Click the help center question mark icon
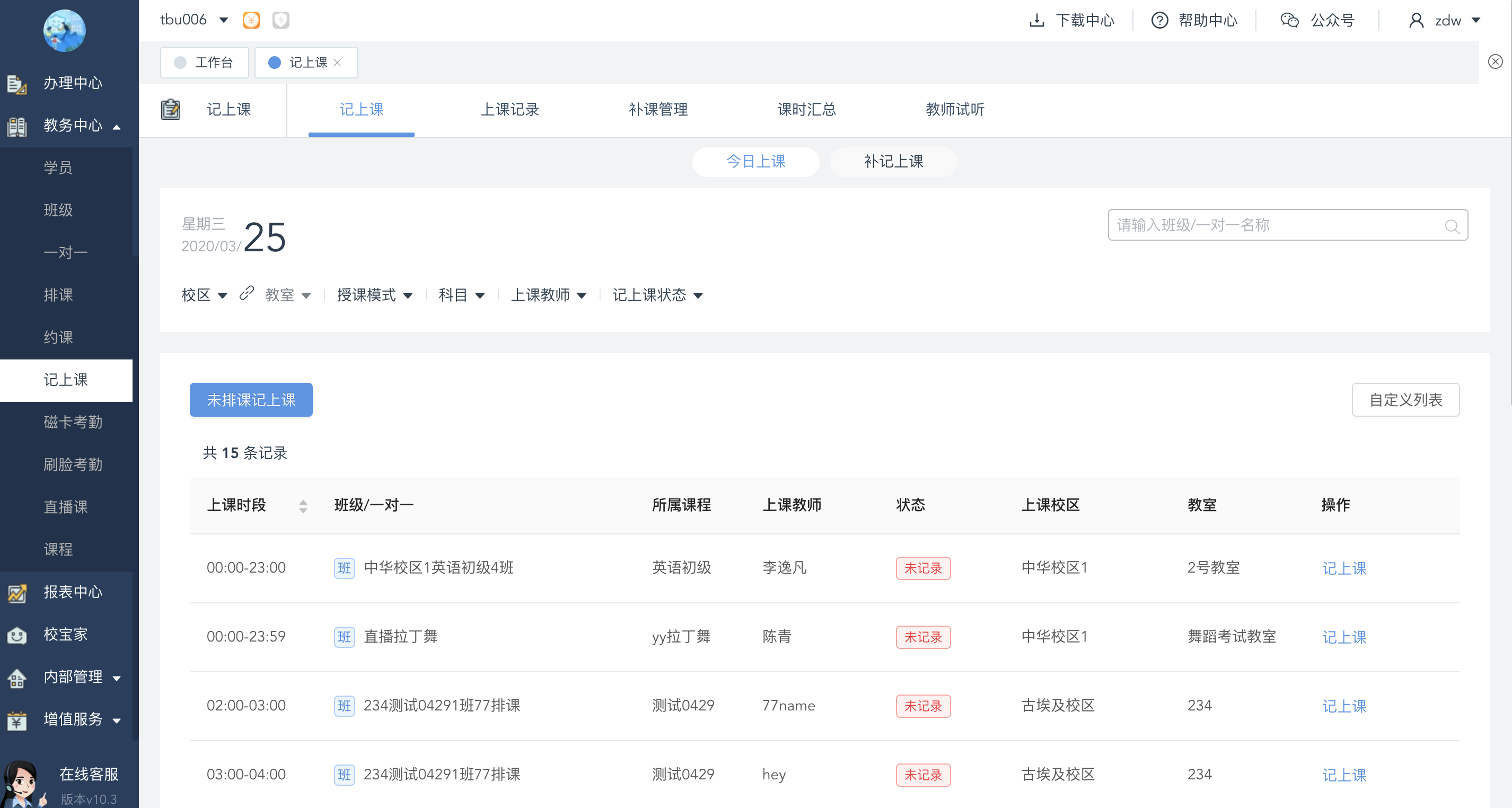The width and height of the screenshot is (1512, 808). [1159, 21]
